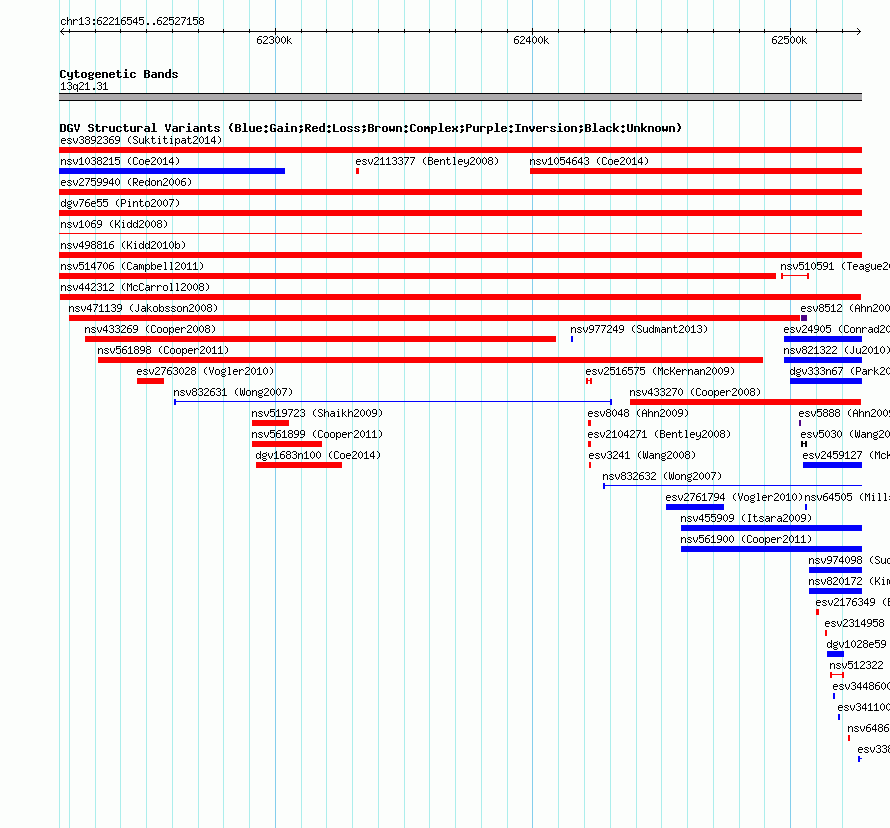Viewport: 890px width, 828px height.
Task: Click the red loss bar under nsv1054643
Action: pos(696,171)
